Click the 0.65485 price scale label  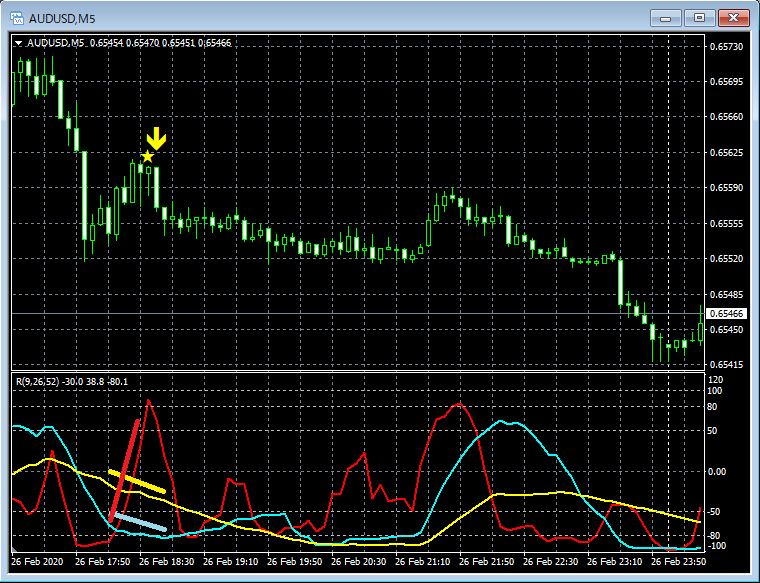point(726,294)
